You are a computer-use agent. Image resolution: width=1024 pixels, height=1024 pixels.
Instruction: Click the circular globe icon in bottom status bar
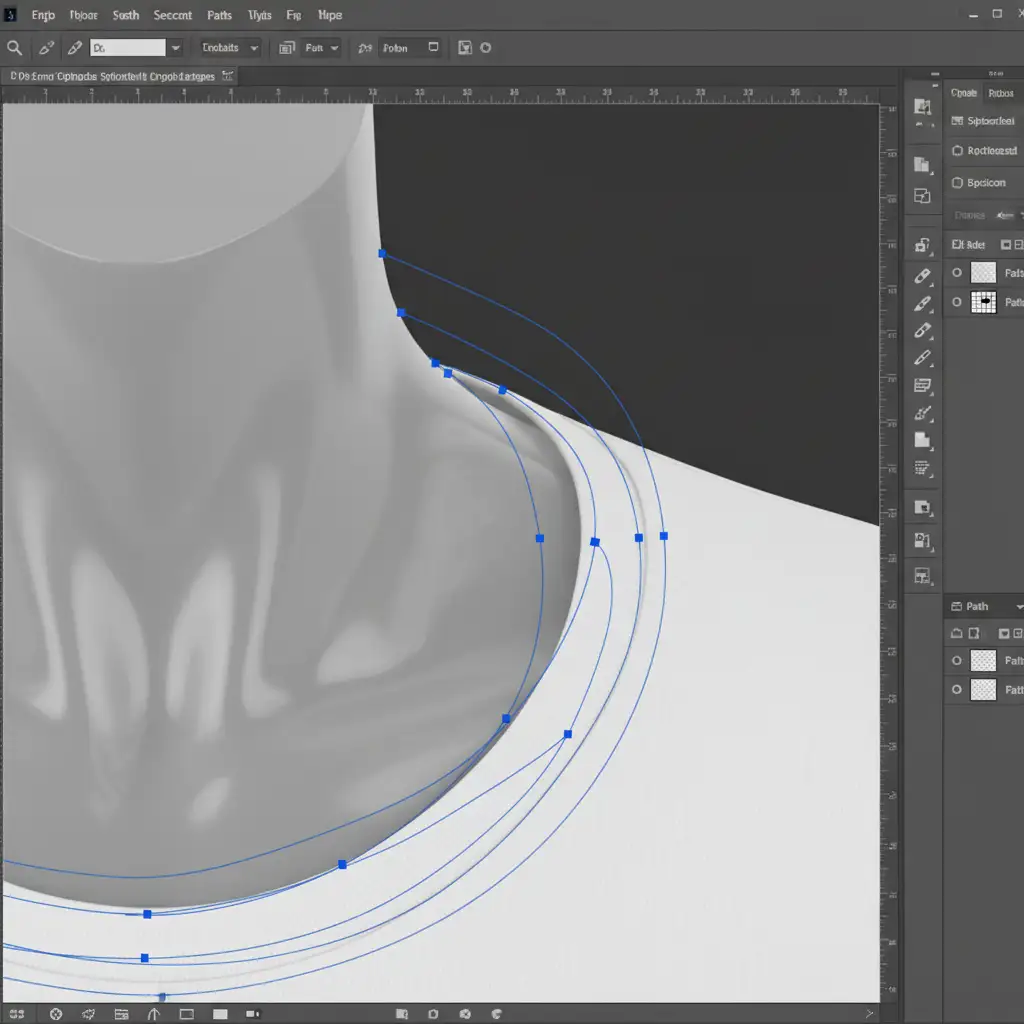(x=56, y=1014)
